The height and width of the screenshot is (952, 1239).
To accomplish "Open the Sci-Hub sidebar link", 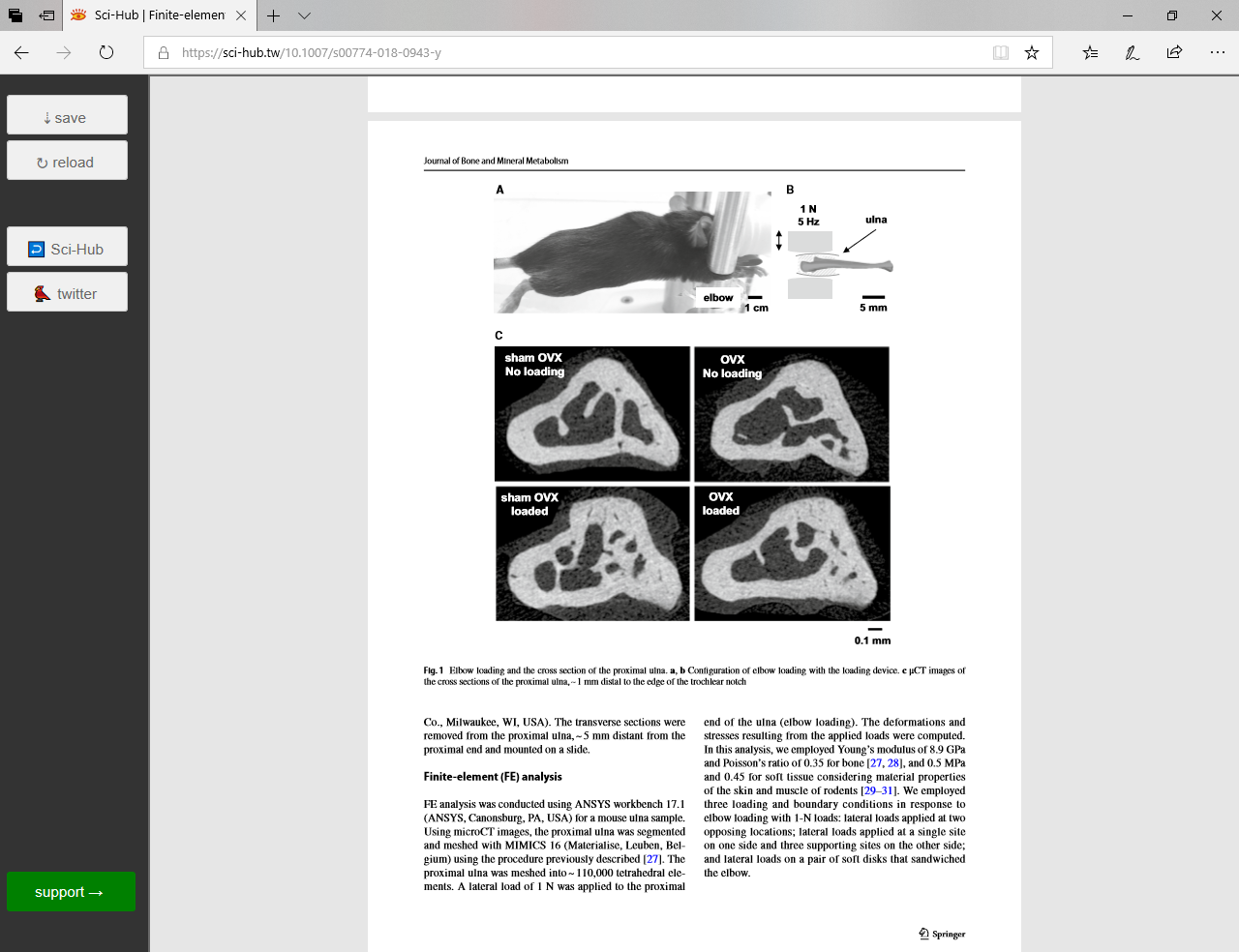I will coord(67,247).
